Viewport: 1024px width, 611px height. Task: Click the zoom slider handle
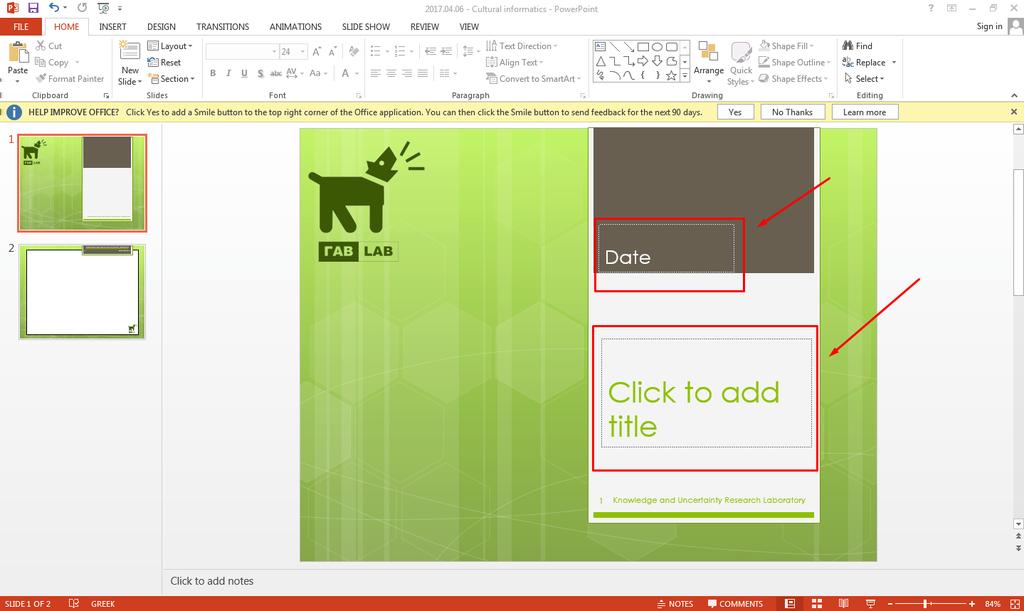point(925,604)
